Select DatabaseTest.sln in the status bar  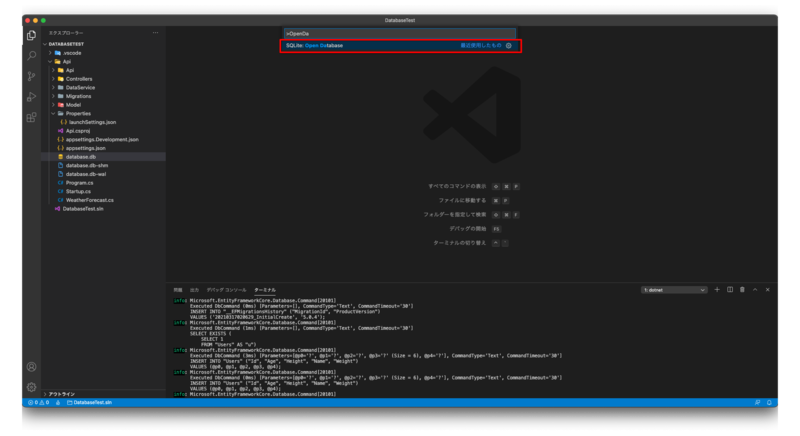point(90,402)
